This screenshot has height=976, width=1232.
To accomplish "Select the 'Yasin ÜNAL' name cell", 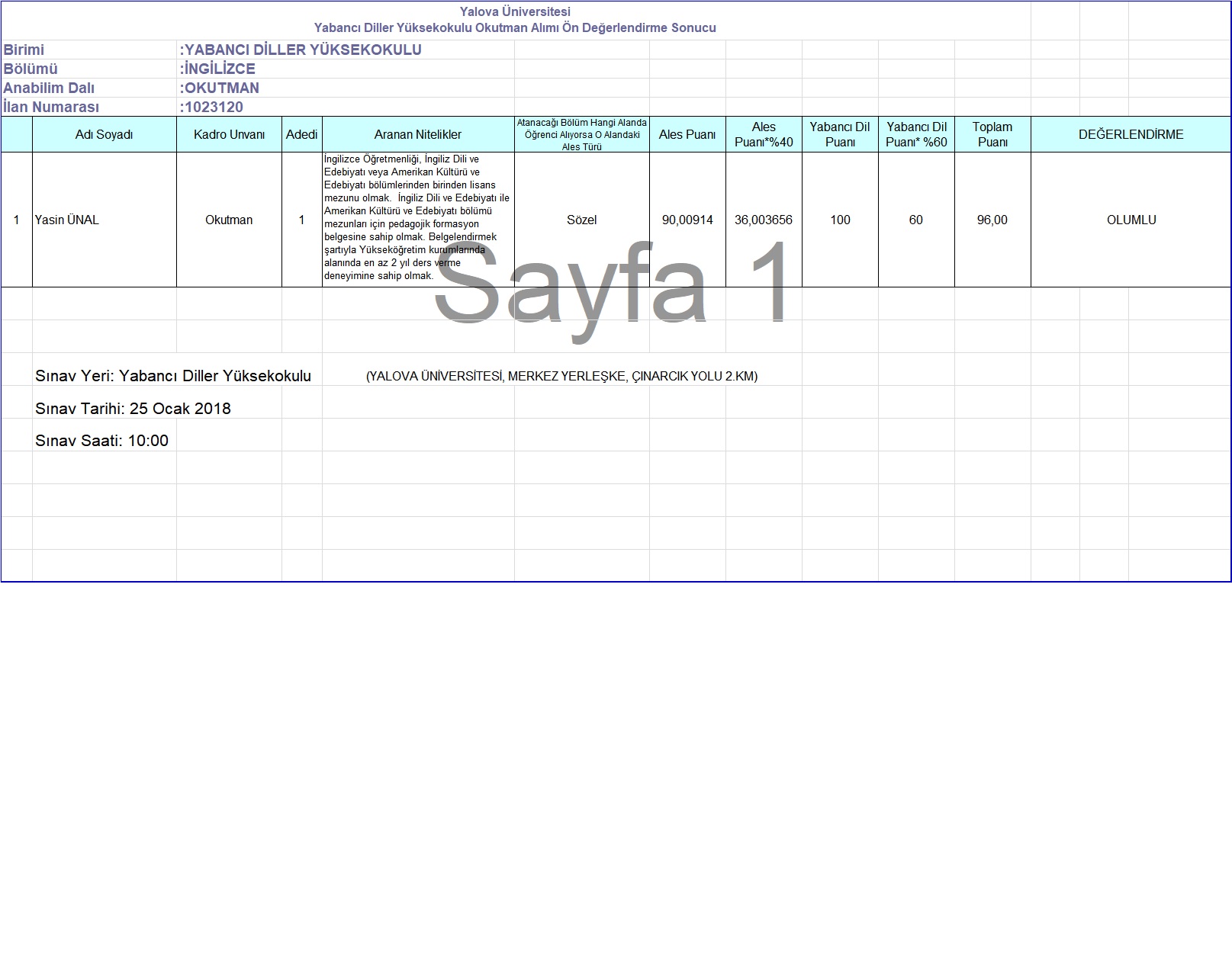I will [x=105, y=220].
